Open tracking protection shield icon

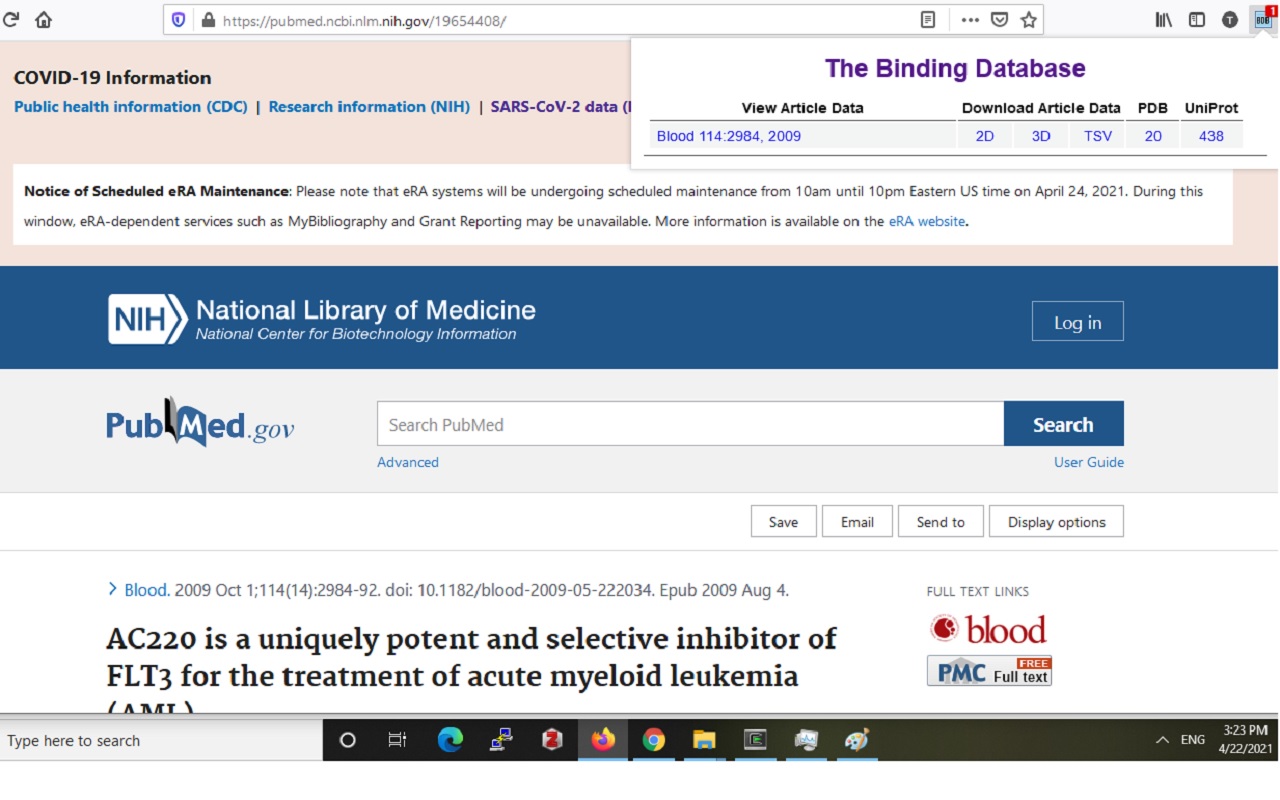click(x=179, y=19)
